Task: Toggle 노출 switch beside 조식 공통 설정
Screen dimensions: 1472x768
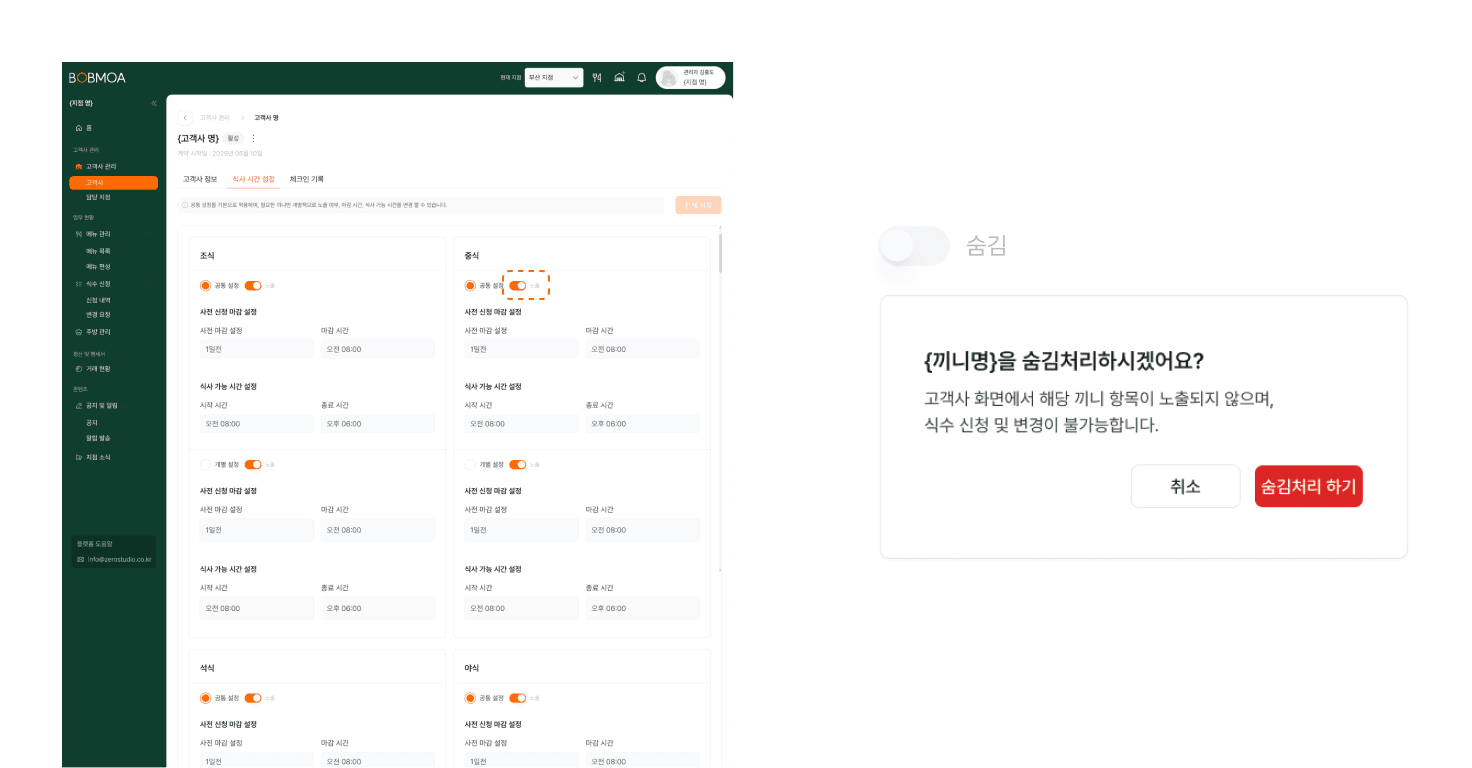Action: [x=253, y=286]
